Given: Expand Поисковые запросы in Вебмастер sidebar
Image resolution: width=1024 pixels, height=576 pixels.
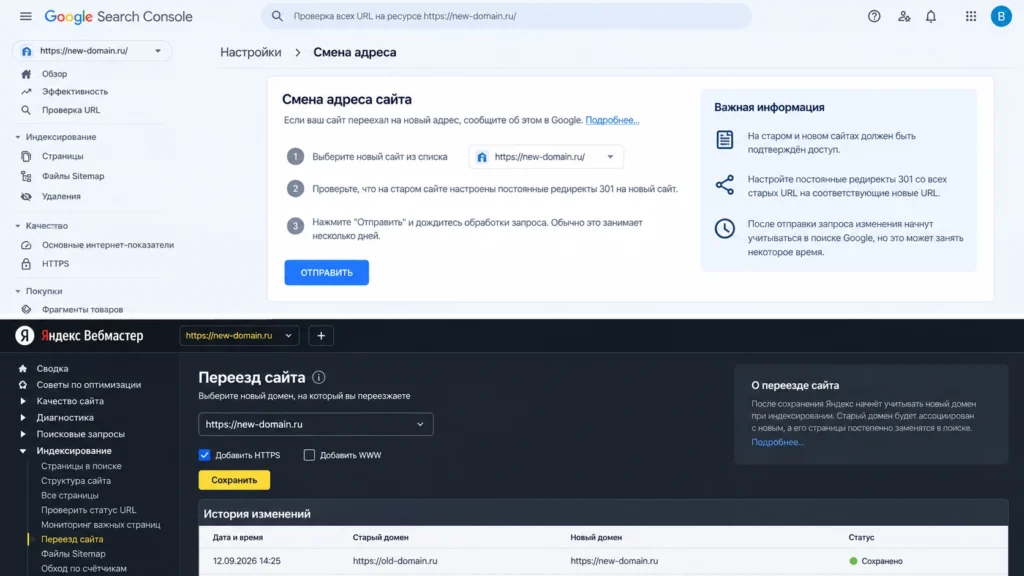Looking at the screenshot, I should tap(23, 434).
